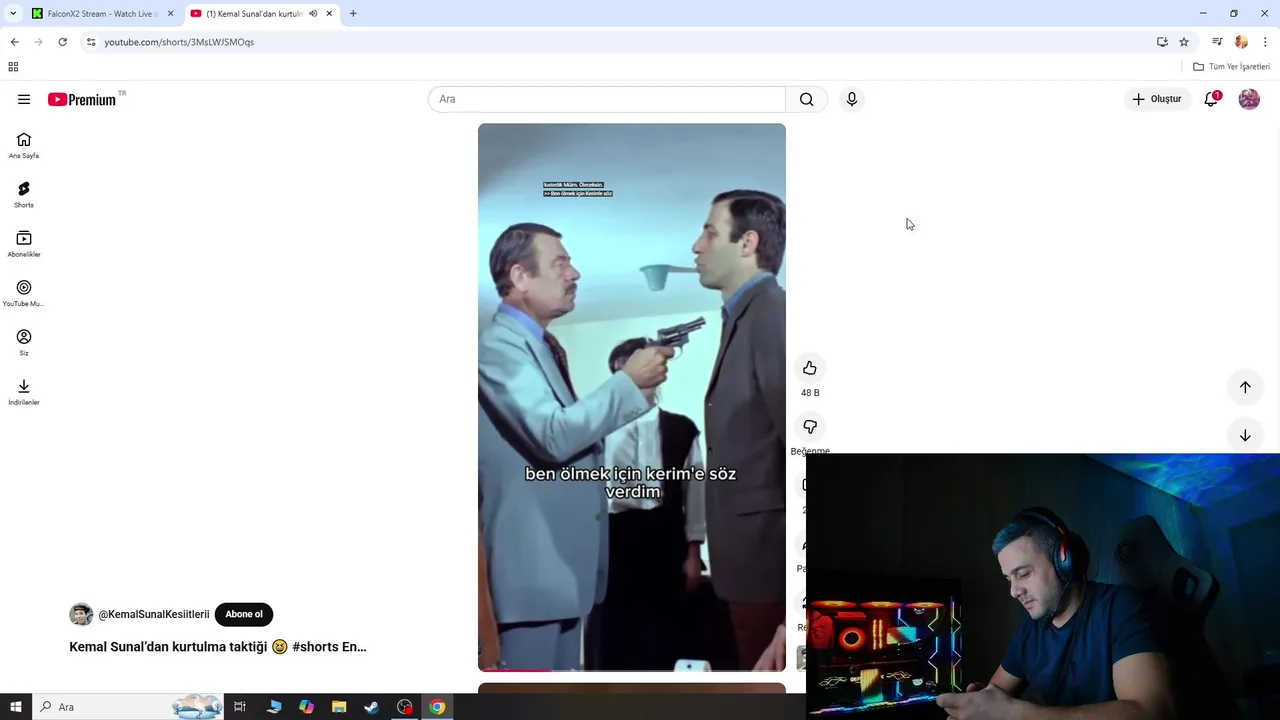
Task: Go to the previous Short
Action: (x=1245, y=387)
